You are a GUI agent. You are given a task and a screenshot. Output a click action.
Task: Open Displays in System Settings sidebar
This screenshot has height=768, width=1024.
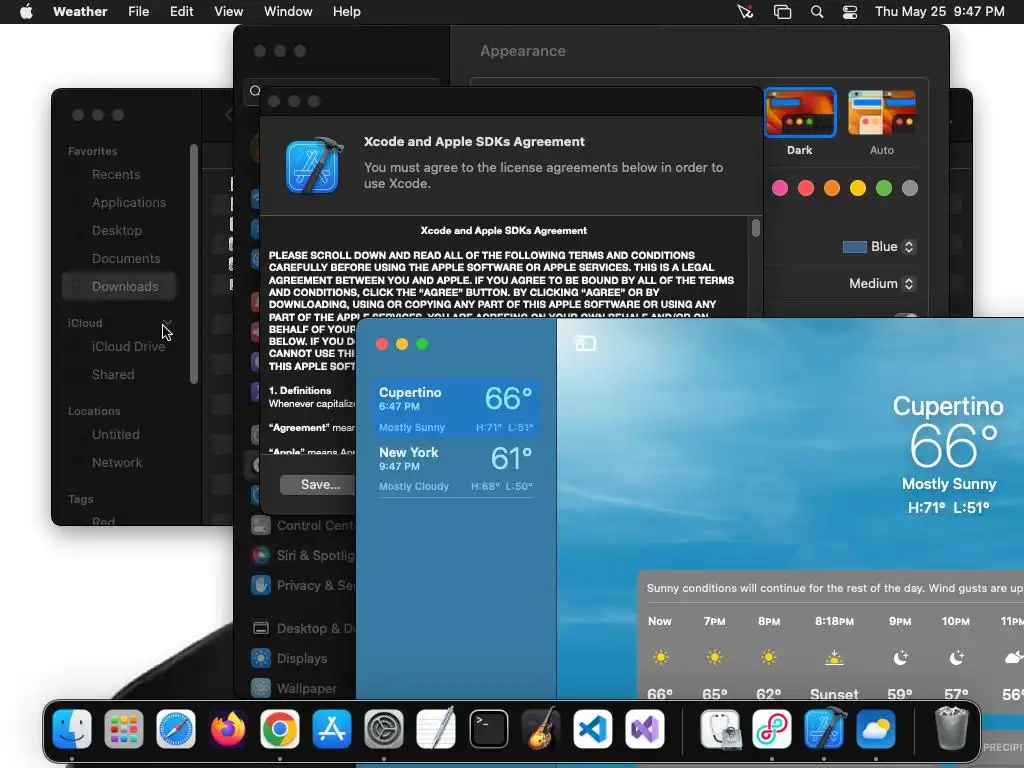pyautogui.click(x=289, y=658)
